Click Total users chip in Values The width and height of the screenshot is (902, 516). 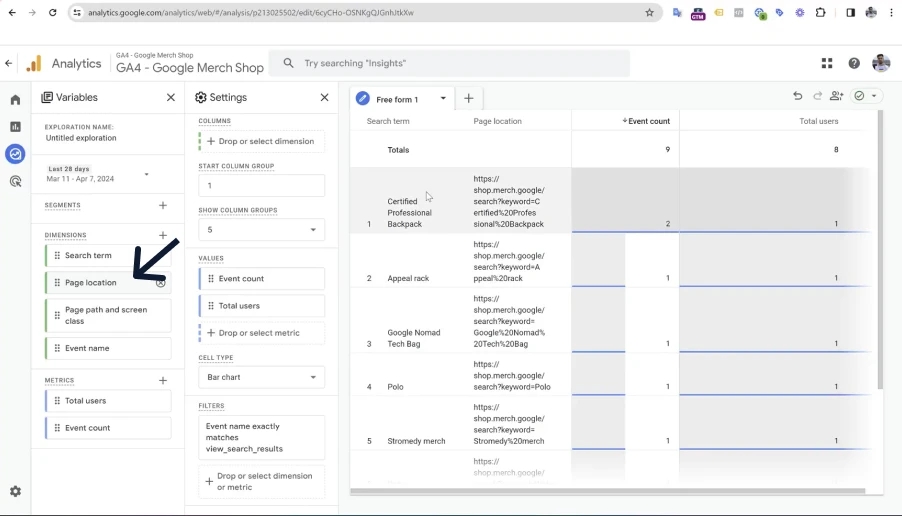[261, 306]
